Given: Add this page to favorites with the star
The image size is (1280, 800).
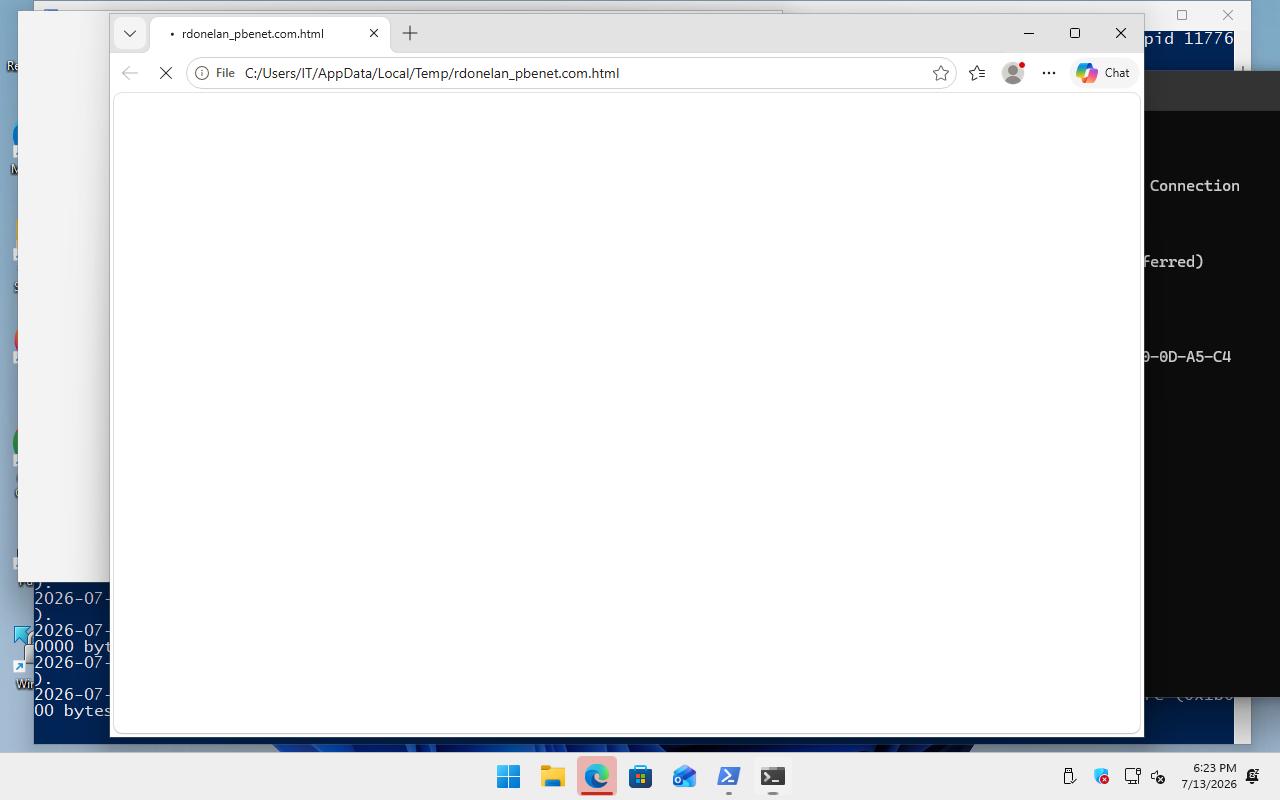Looking at the screenshot, I should [x=940, y=73].
